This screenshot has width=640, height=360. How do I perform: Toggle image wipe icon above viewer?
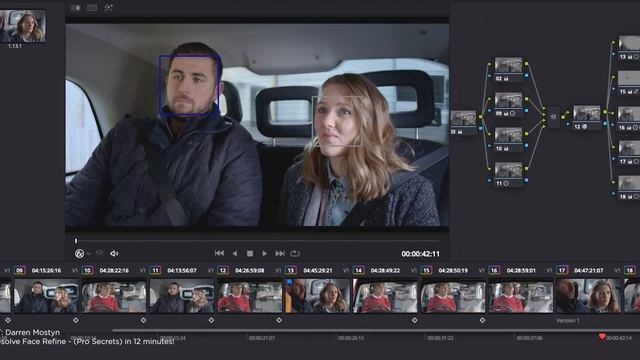[x=75, y=8]
